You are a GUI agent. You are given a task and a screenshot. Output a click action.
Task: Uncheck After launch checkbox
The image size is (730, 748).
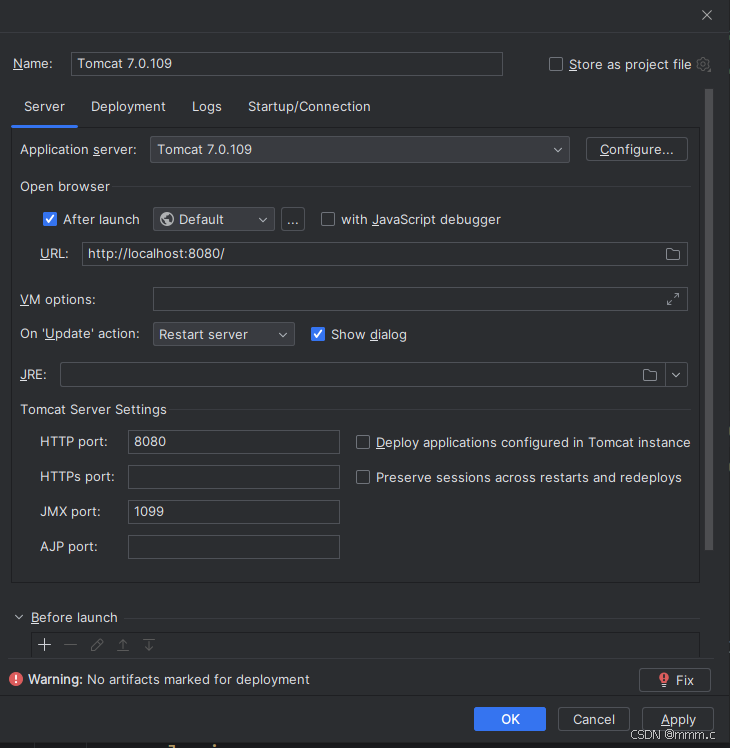pos(50,219)
